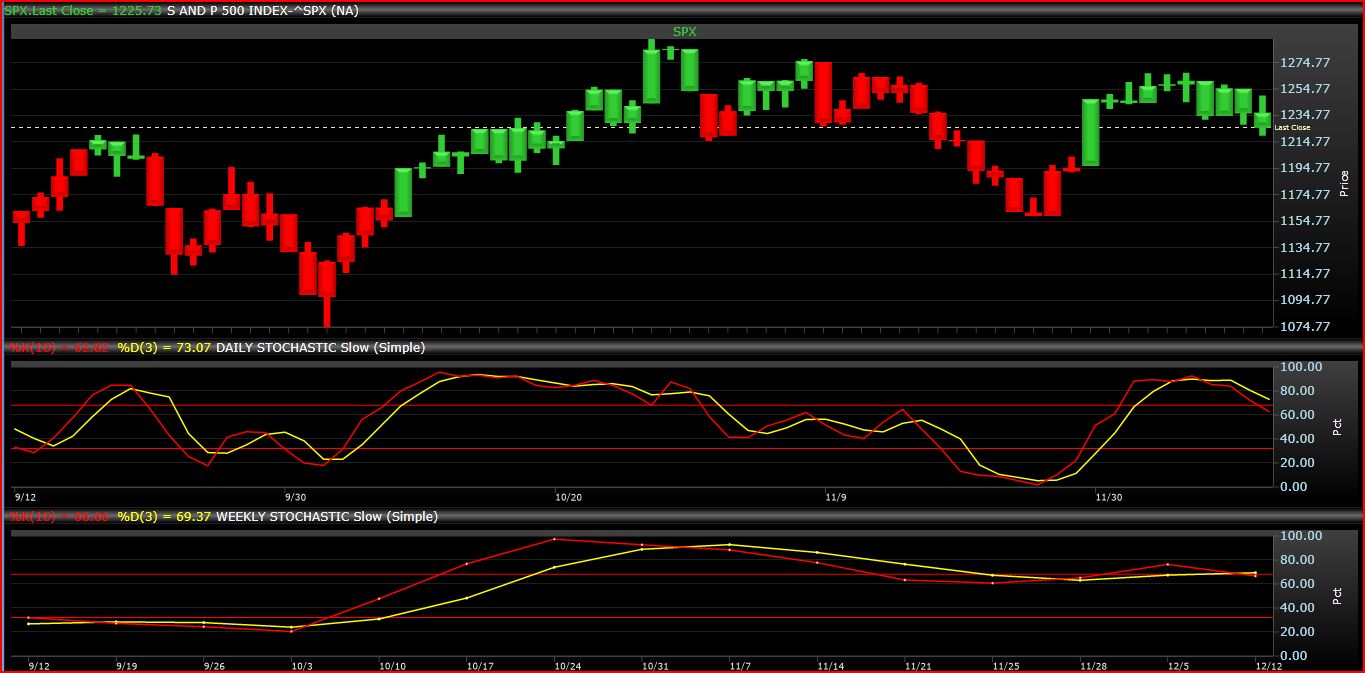Click the green SPX label atop the chart
This screenshot has height=673, width=1365.
pos(684,31)
